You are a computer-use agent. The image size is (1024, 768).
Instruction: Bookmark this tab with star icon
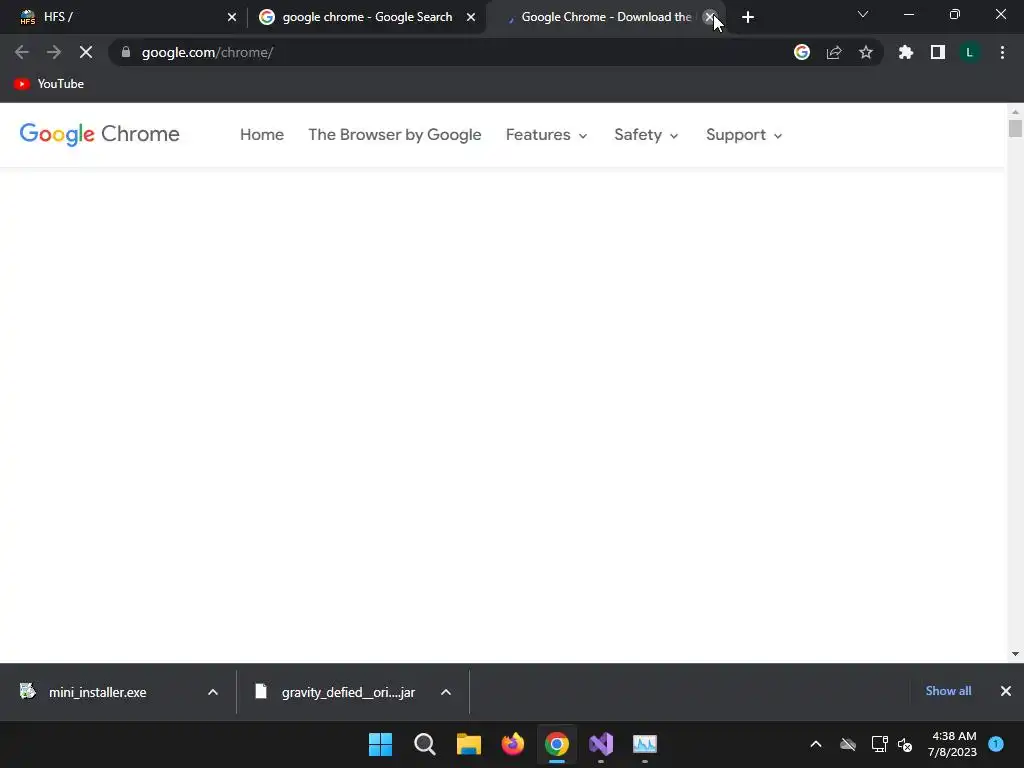866,52
